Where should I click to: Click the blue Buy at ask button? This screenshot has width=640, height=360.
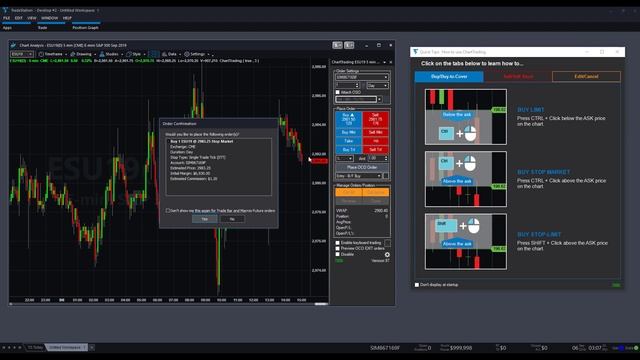(348, 120)
